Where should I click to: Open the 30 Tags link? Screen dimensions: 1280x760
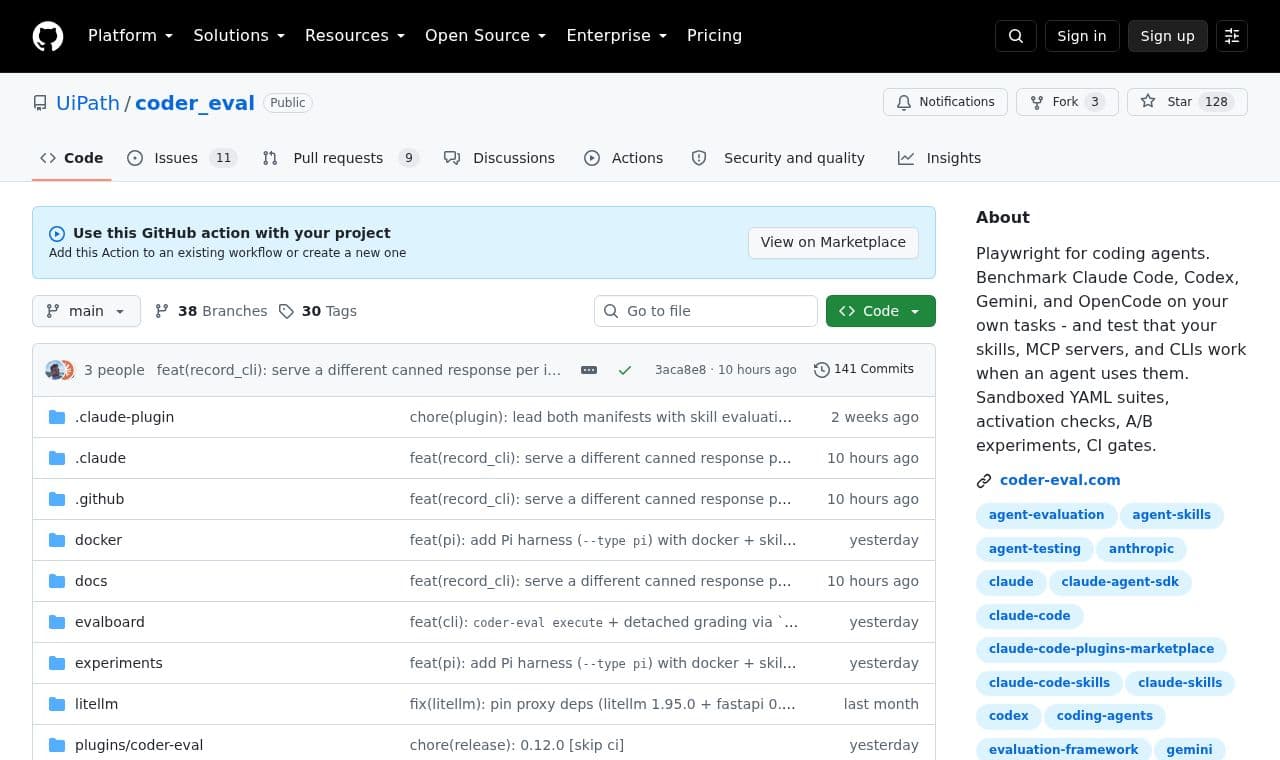point(317,311)
